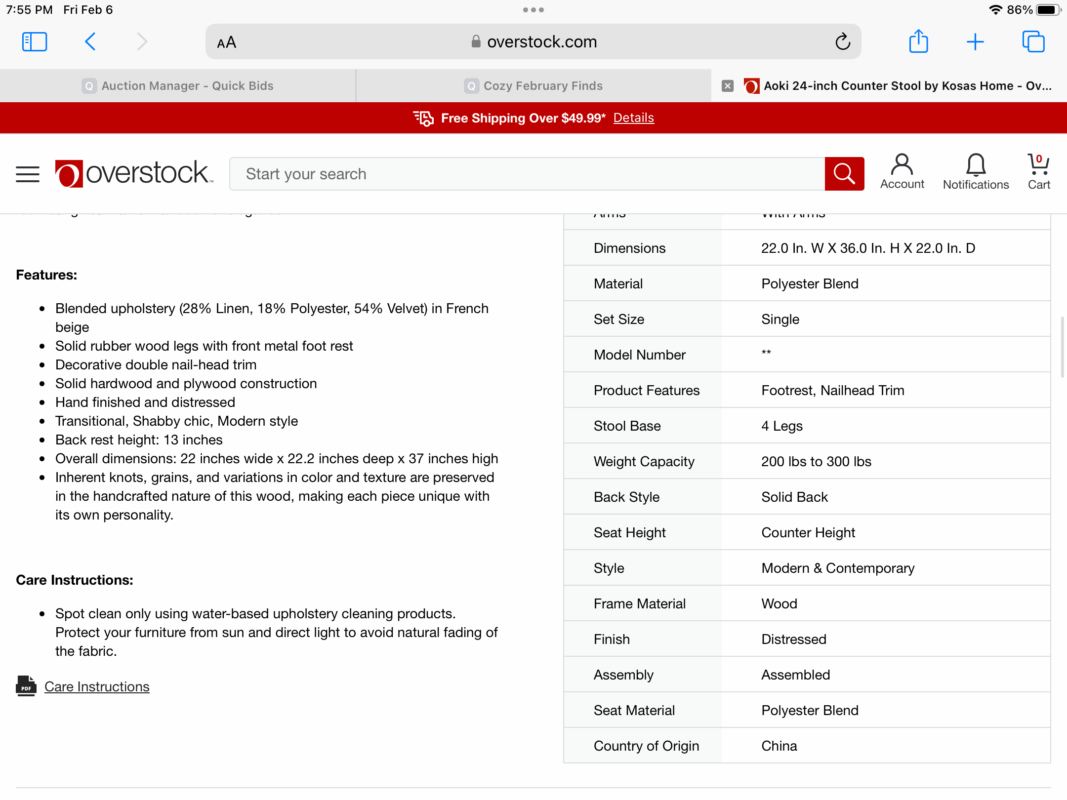
Task: Close the Aoki Counter Stool tab
Action: click(728, 86)
